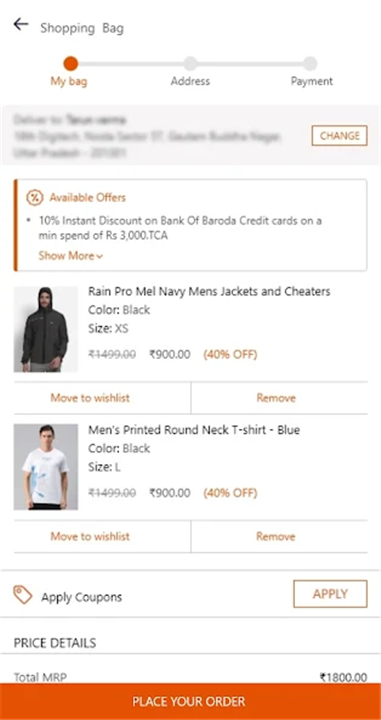Click the Show More chevron arrow
The image size is (381, 720).
click(100, 257)
